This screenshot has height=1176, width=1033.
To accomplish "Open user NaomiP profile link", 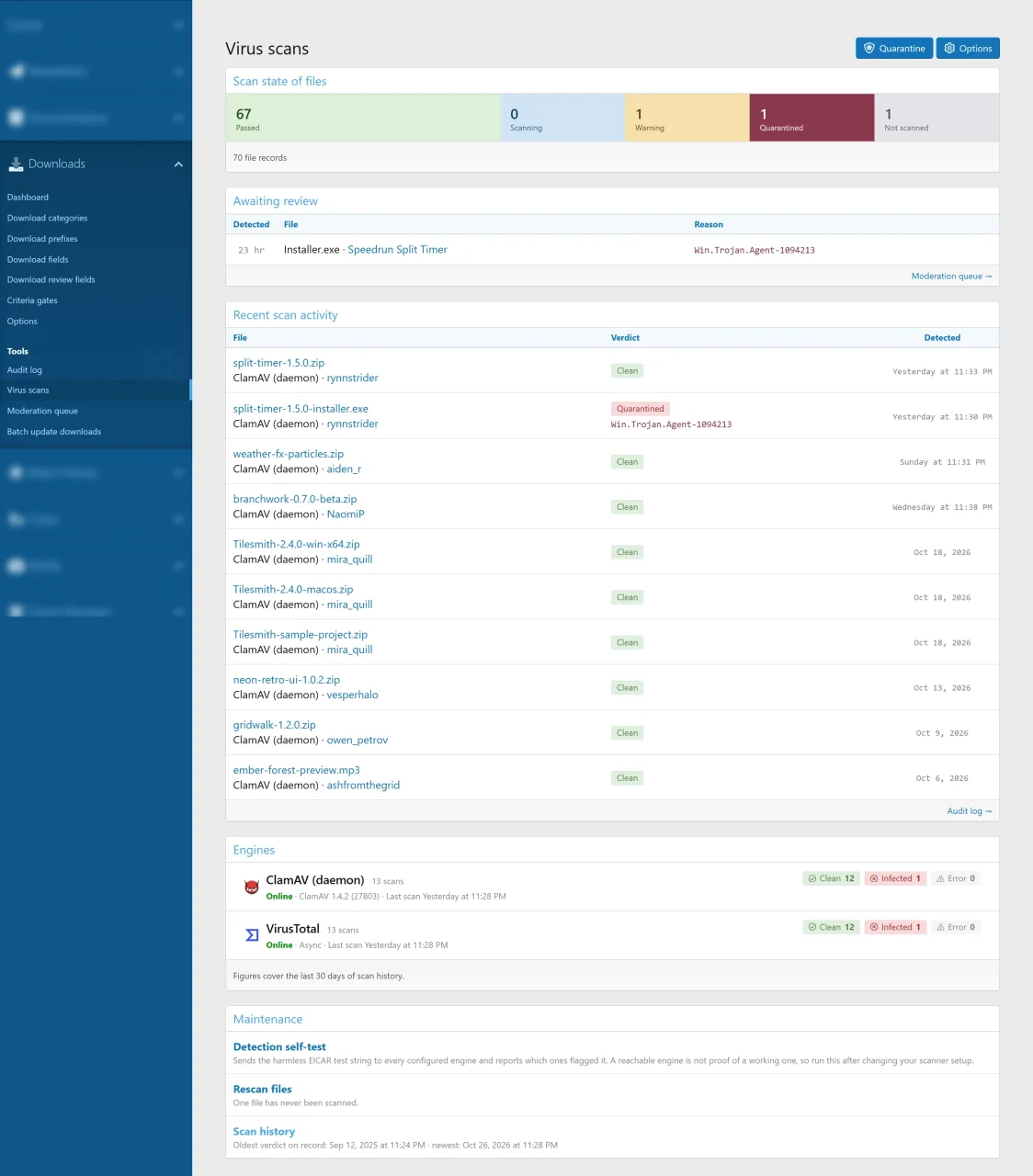I will coord(346,514).
